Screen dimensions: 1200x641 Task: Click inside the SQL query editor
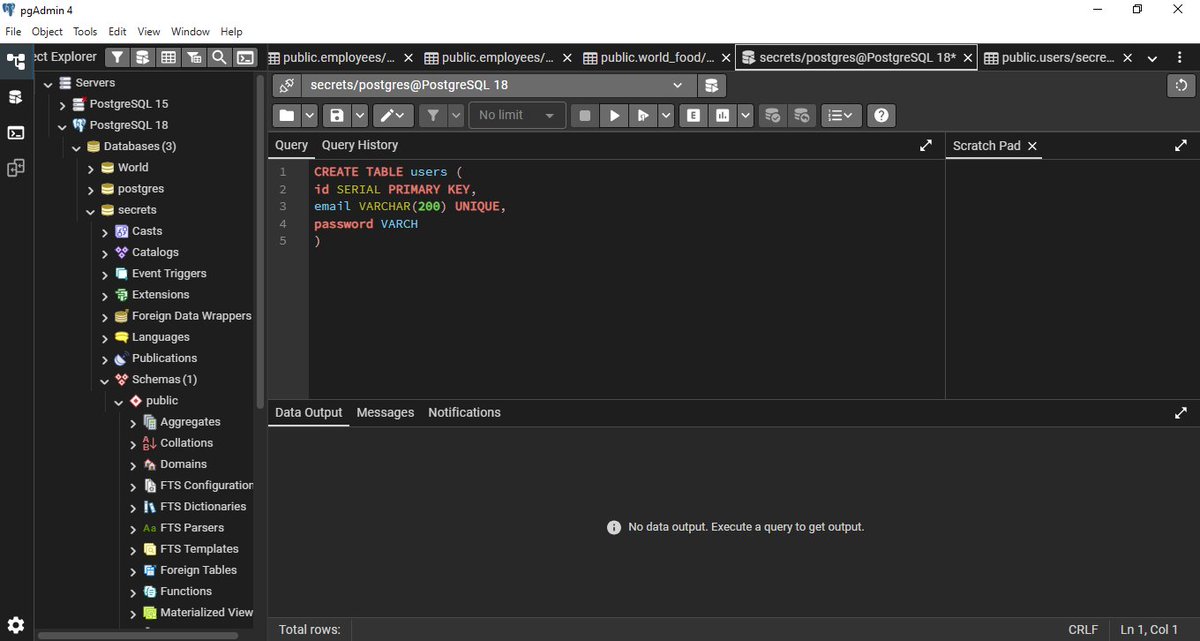coord(626,280)
